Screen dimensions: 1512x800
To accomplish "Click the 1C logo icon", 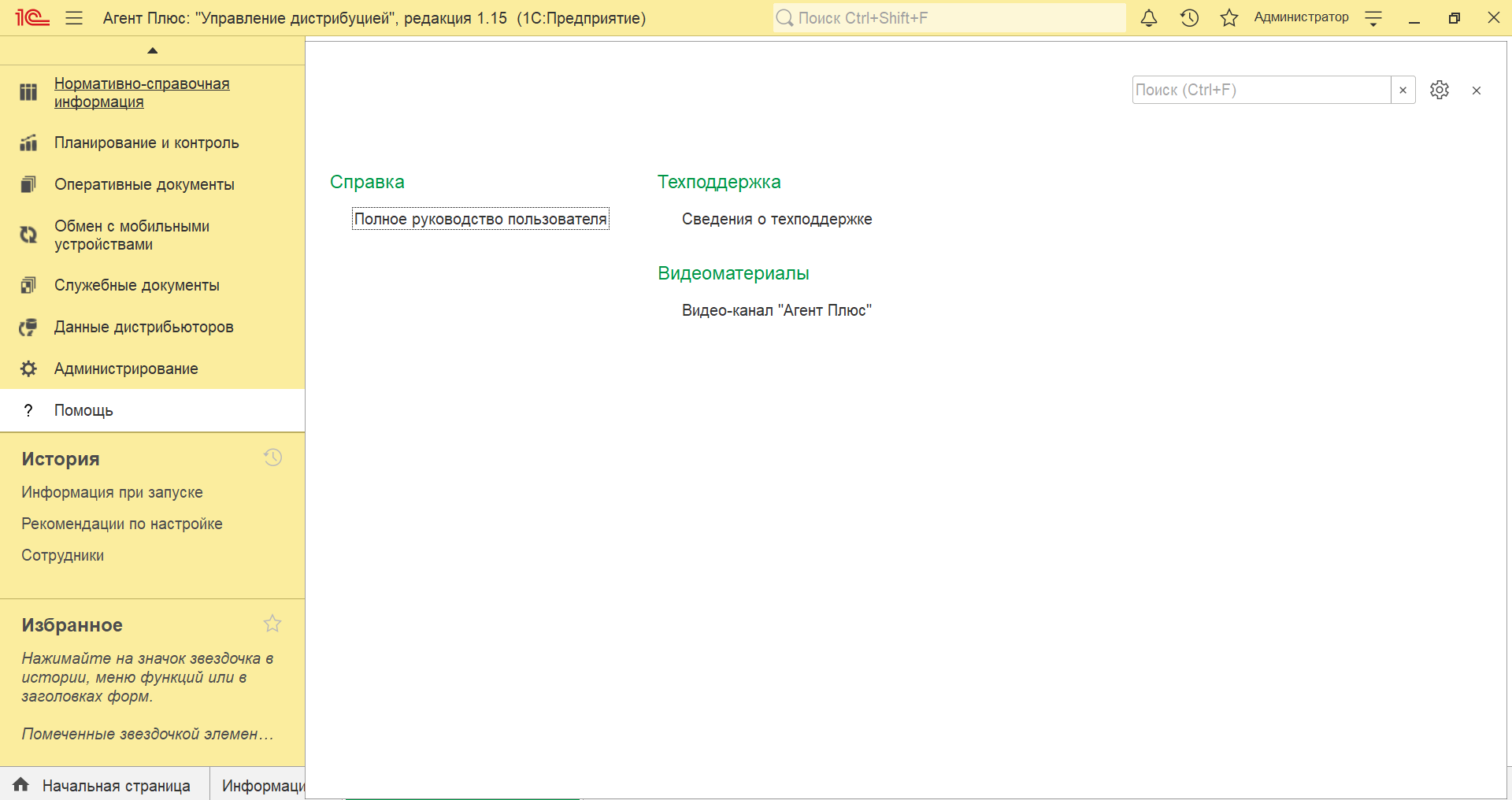I will tap(31, 18).
